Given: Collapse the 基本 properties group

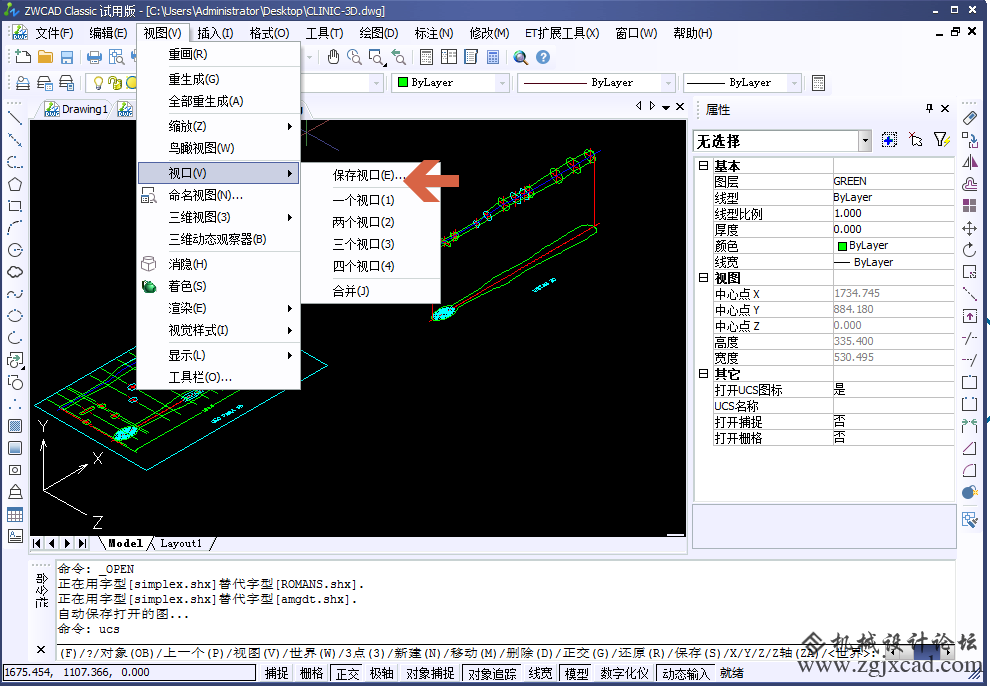Looking at the screenshot, I should click(x=703, y=166).
